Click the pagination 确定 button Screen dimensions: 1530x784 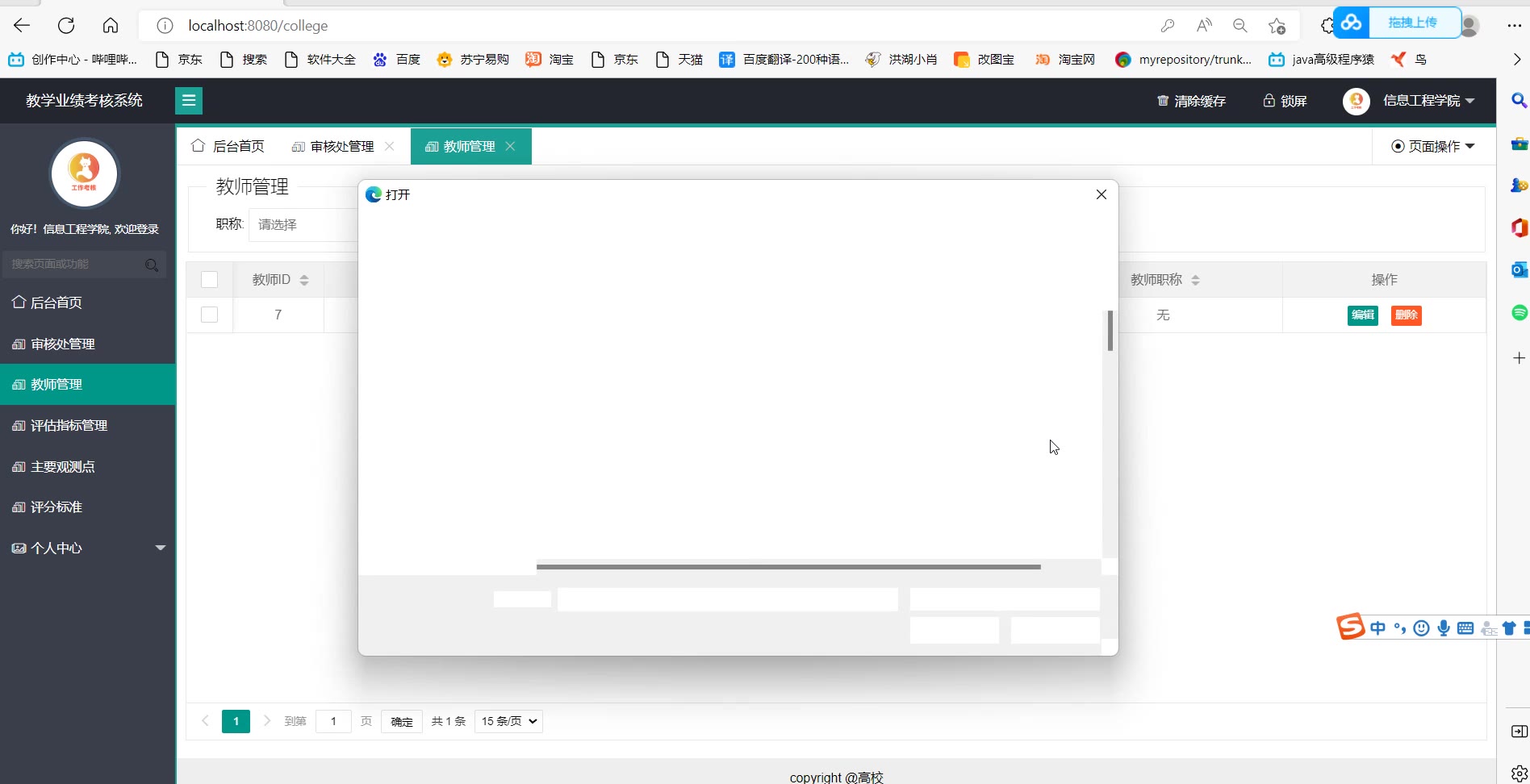[402, 721]
